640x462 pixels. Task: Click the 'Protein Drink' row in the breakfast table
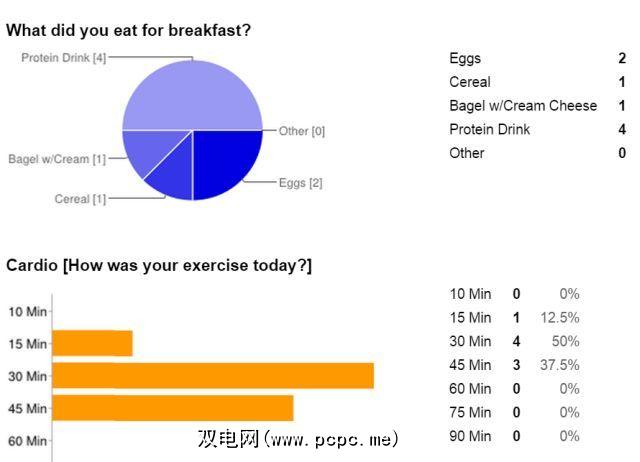pyautogui.click(x=490, y=129)
